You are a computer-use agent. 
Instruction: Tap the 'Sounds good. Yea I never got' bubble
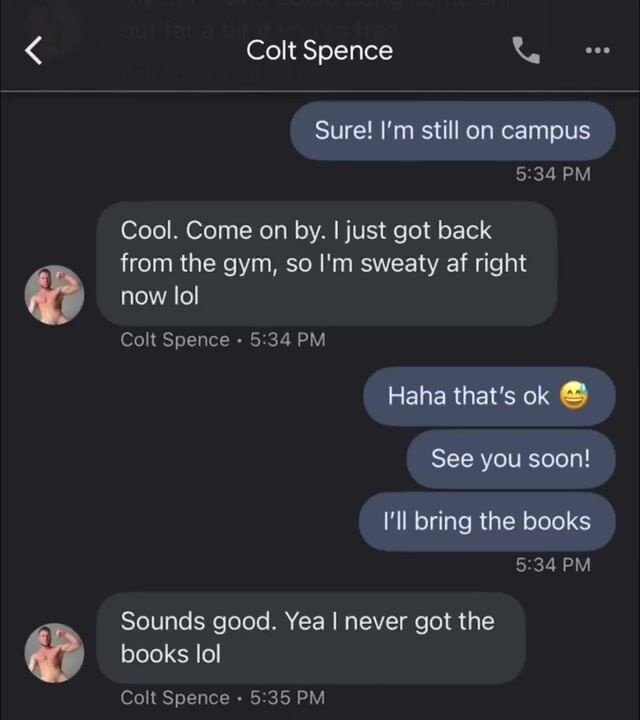[x=311, y=638]
